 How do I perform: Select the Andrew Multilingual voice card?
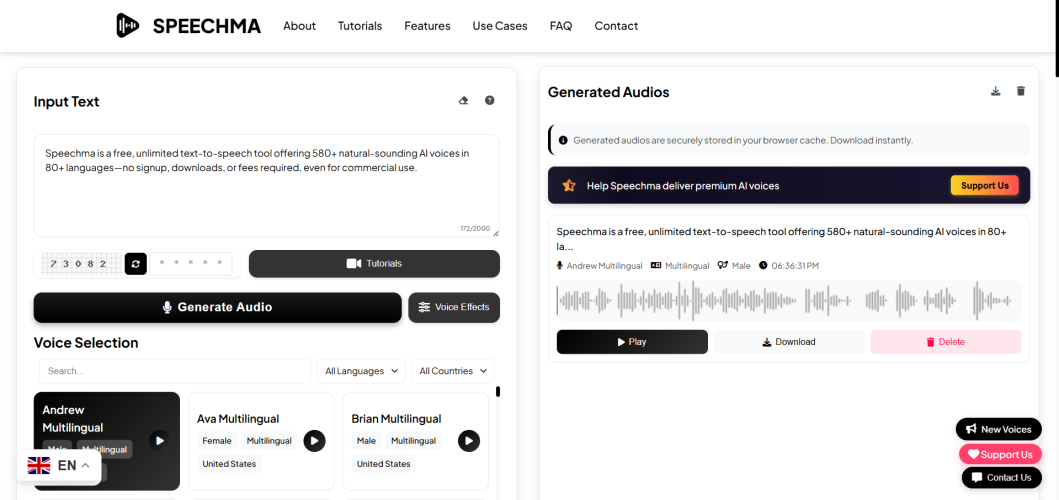pyautogui.click(x=90, y=418)
